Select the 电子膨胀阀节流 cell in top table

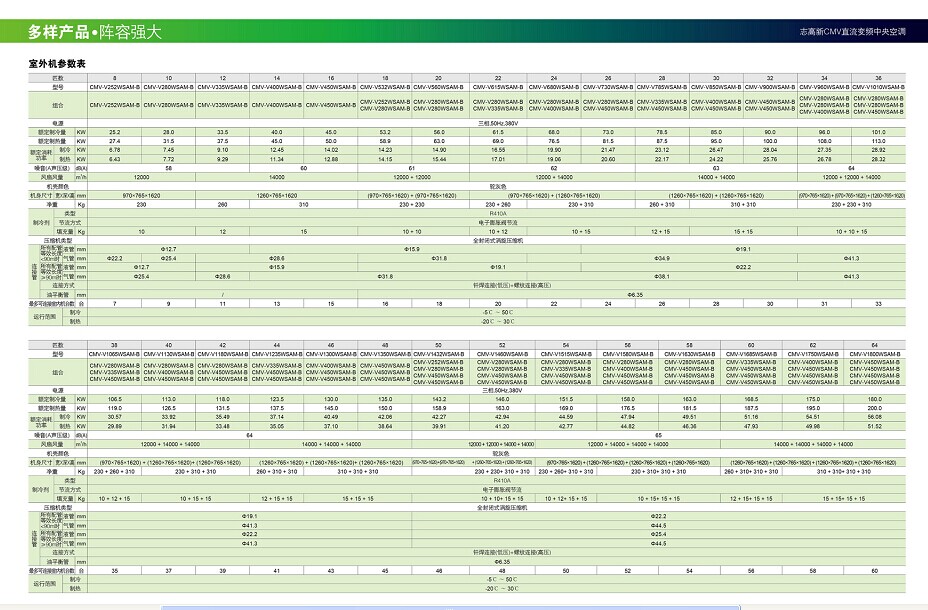pyautogui.click(x=498, y=222)
